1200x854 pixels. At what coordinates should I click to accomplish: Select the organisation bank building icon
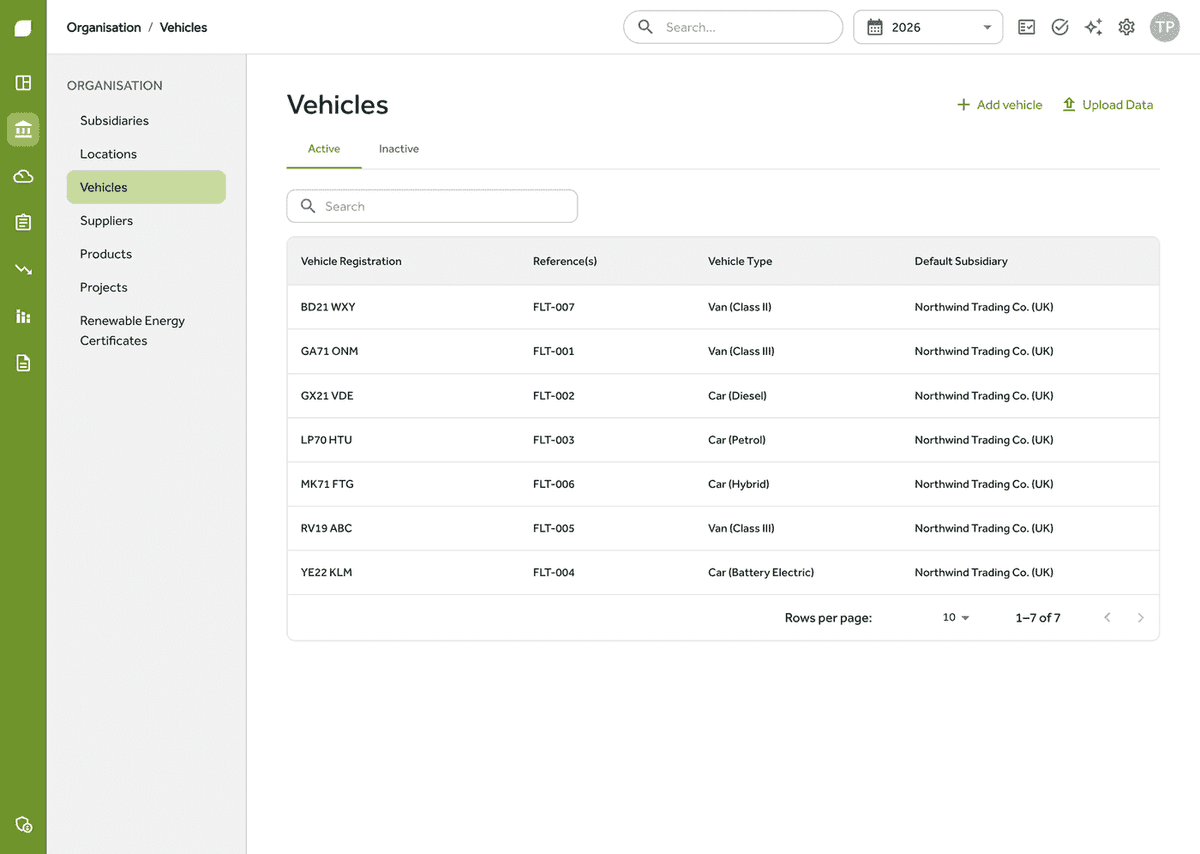point(23,129)
